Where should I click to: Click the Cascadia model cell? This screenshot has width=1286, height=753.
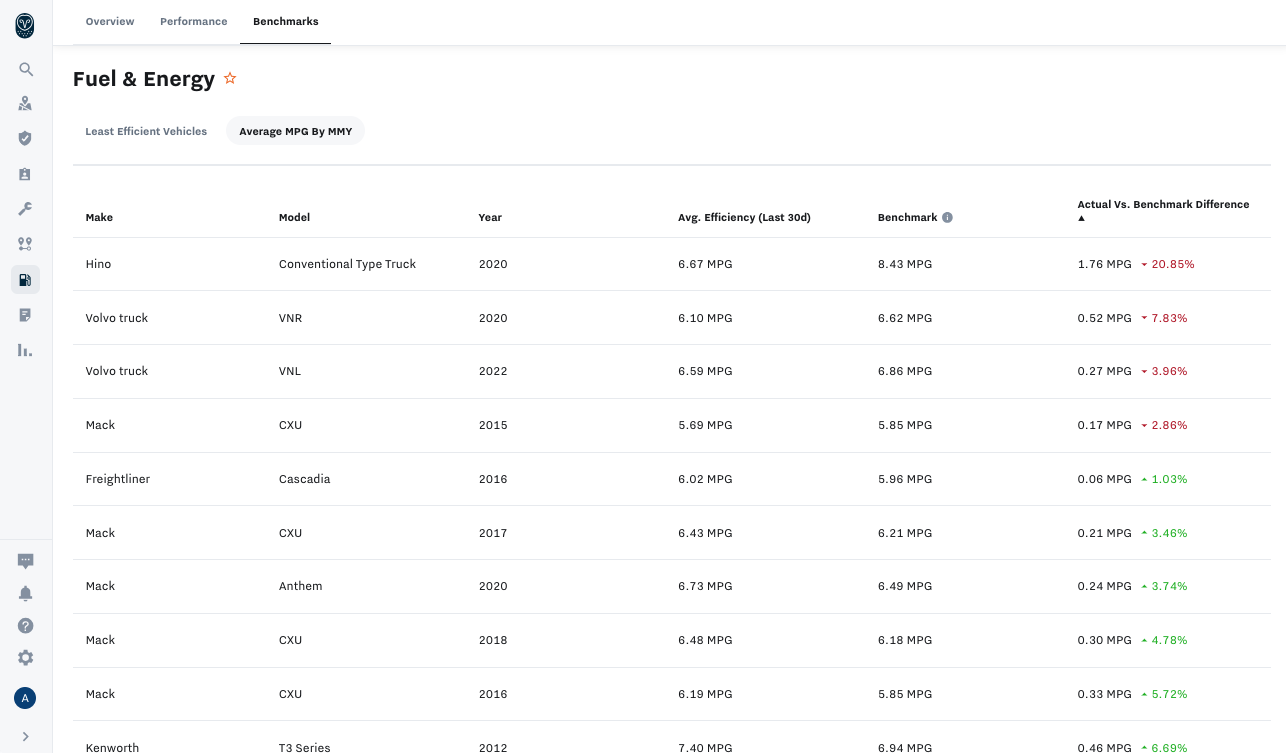[x=305, y=479]
